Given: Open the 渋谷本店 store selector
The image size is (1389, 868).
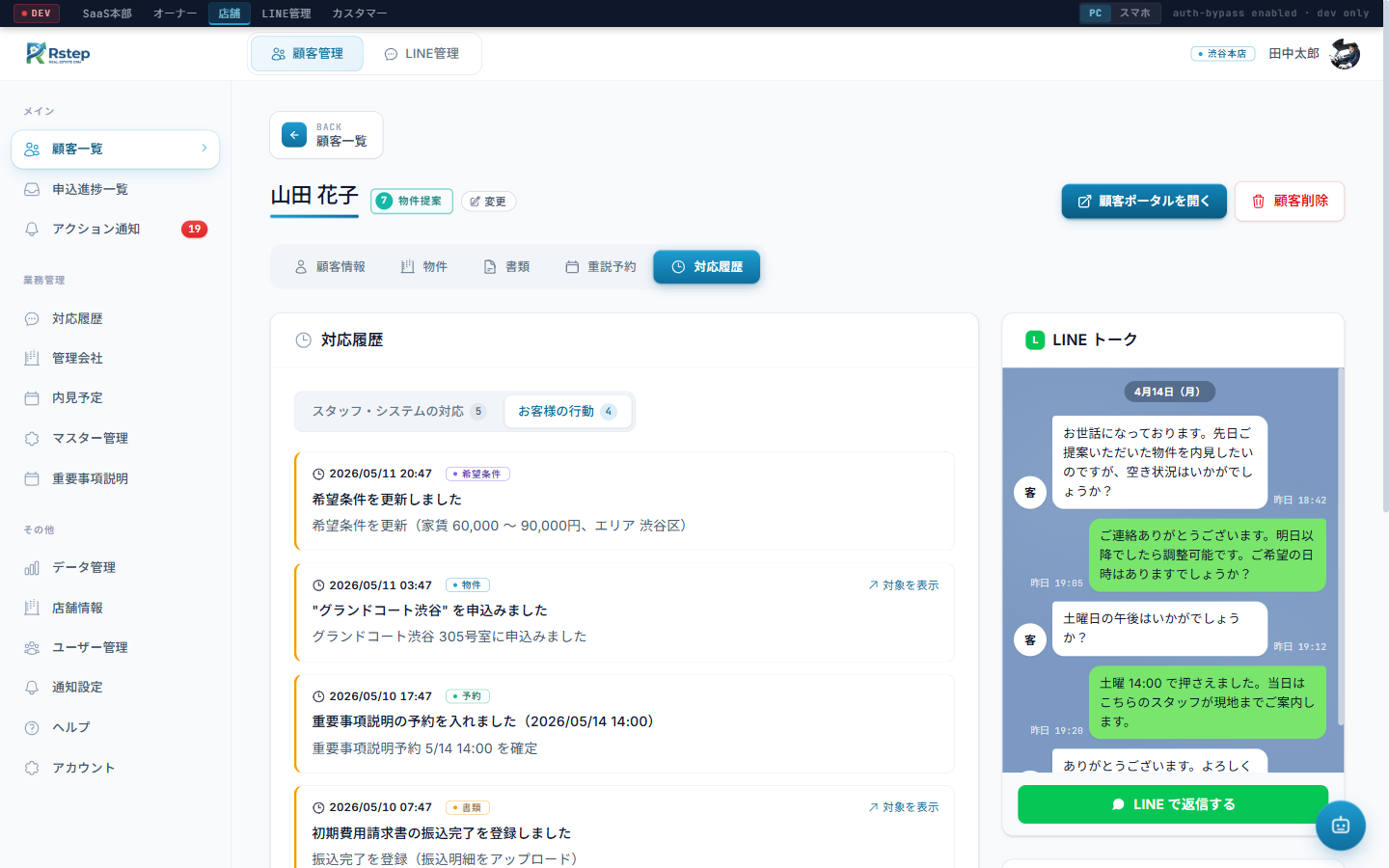Looking at the screenshot, I should click(x=1222, y=54).
